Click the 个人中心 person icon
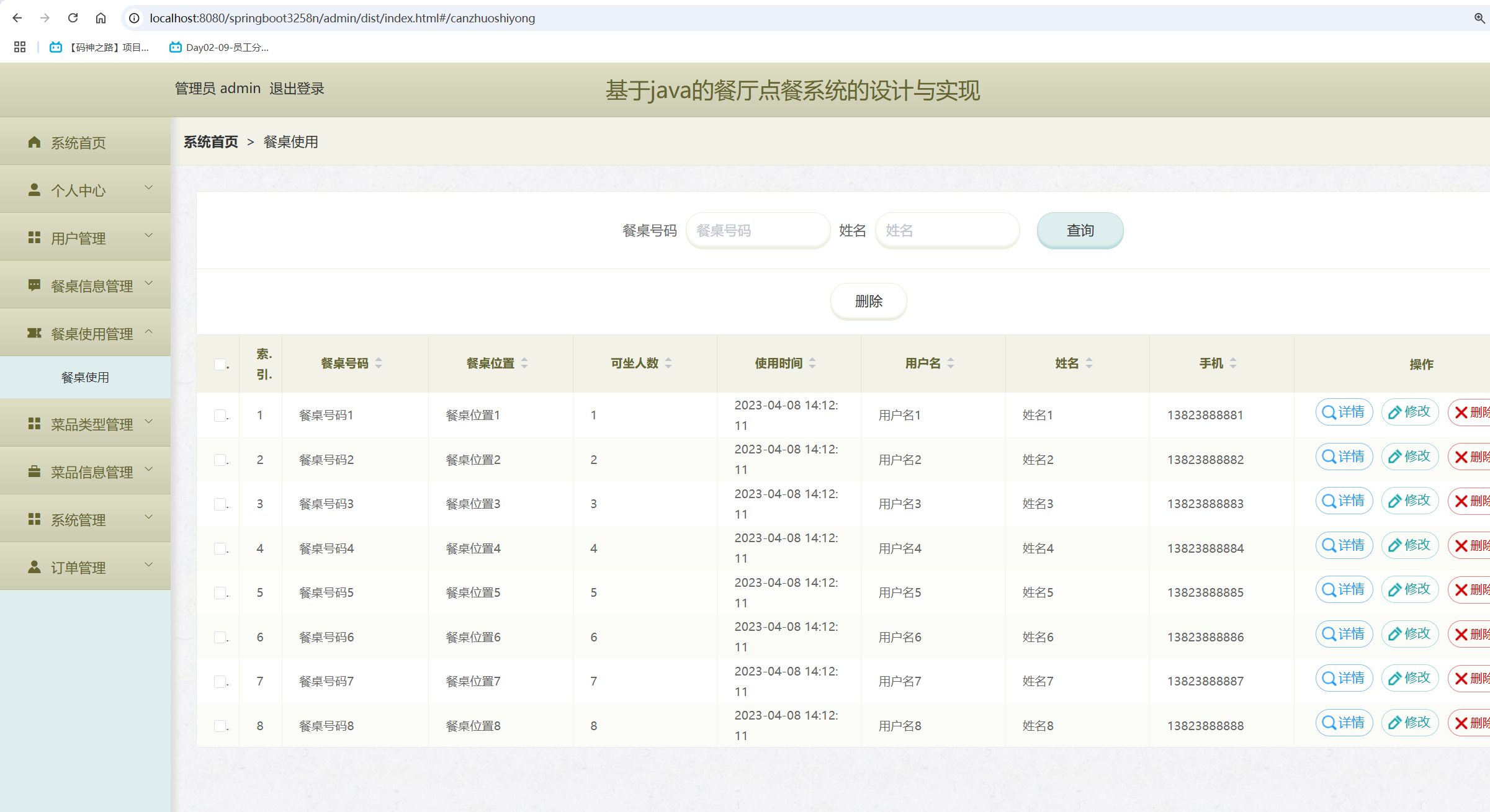The width and height of the screenshot is (1490, 812). point(34,190)
